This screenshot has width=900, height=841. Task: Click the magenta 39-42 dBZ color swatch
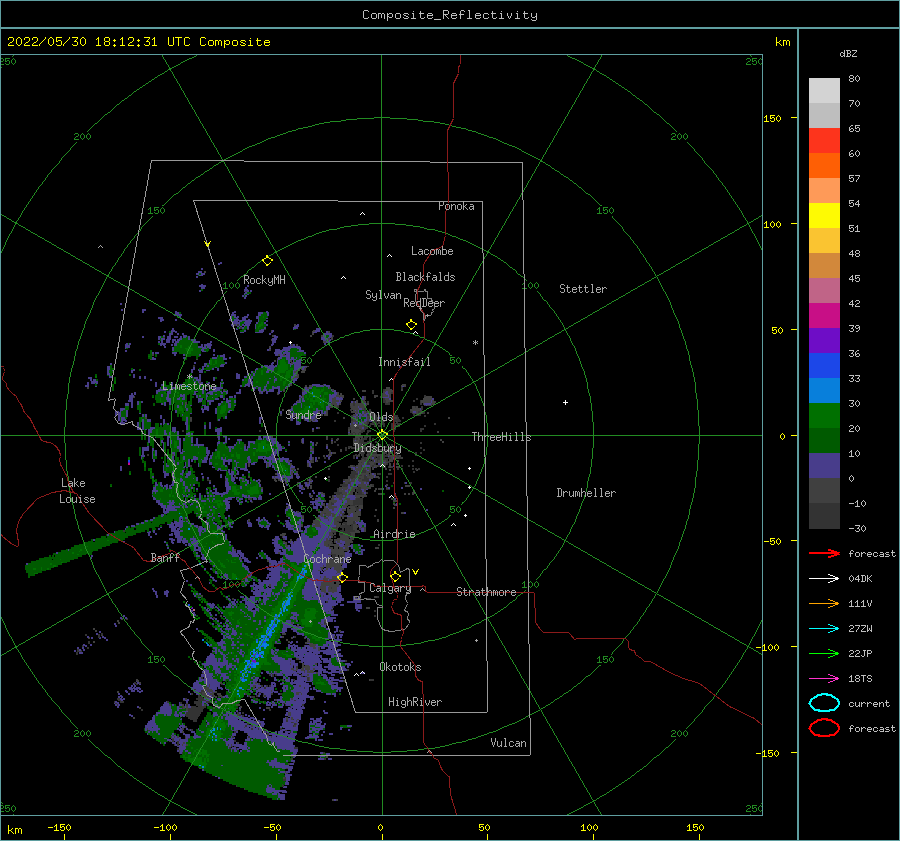pos(824,315)
